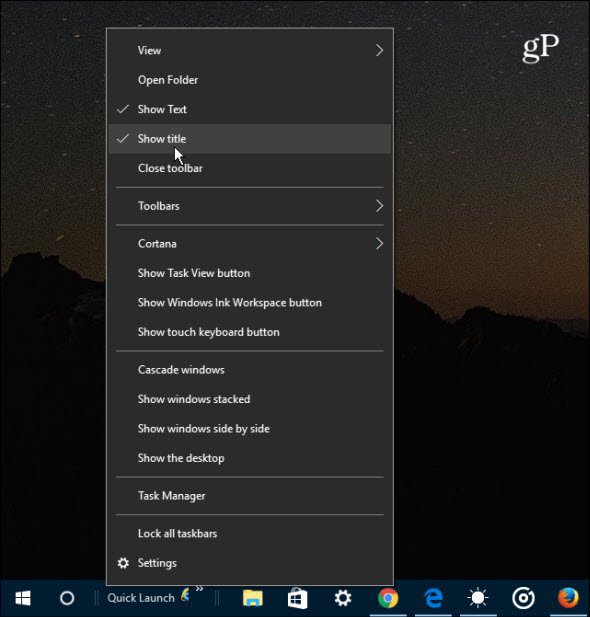Enable Show Task View button
Viewport: 590px width, 617px height.
coord(250,273)
